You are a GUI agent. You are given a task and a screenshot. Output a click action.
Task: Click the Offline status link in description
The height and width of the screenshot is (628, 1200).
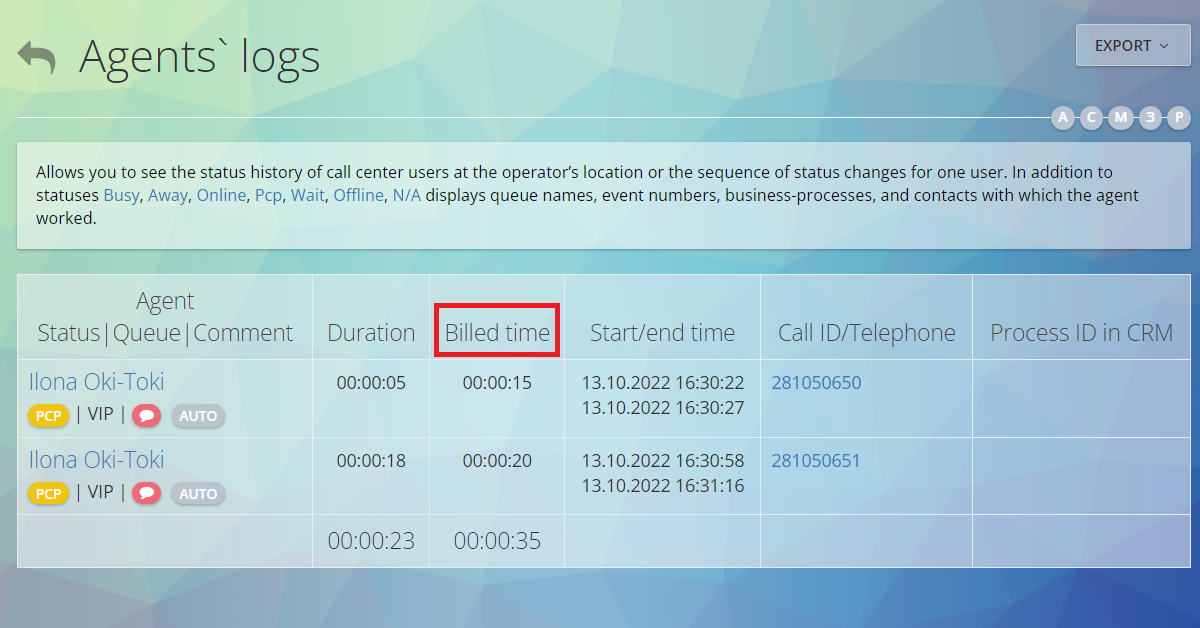click(x=358, y=196)
